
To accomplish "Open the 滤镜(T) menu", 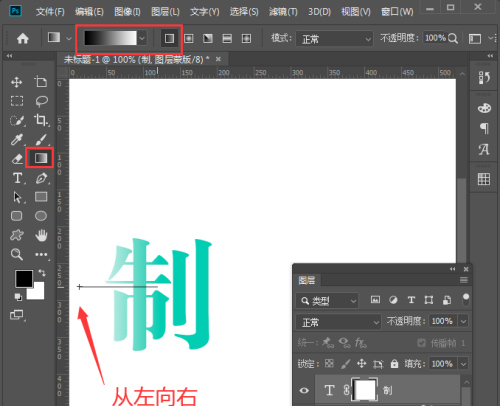I will coord(283,12).
